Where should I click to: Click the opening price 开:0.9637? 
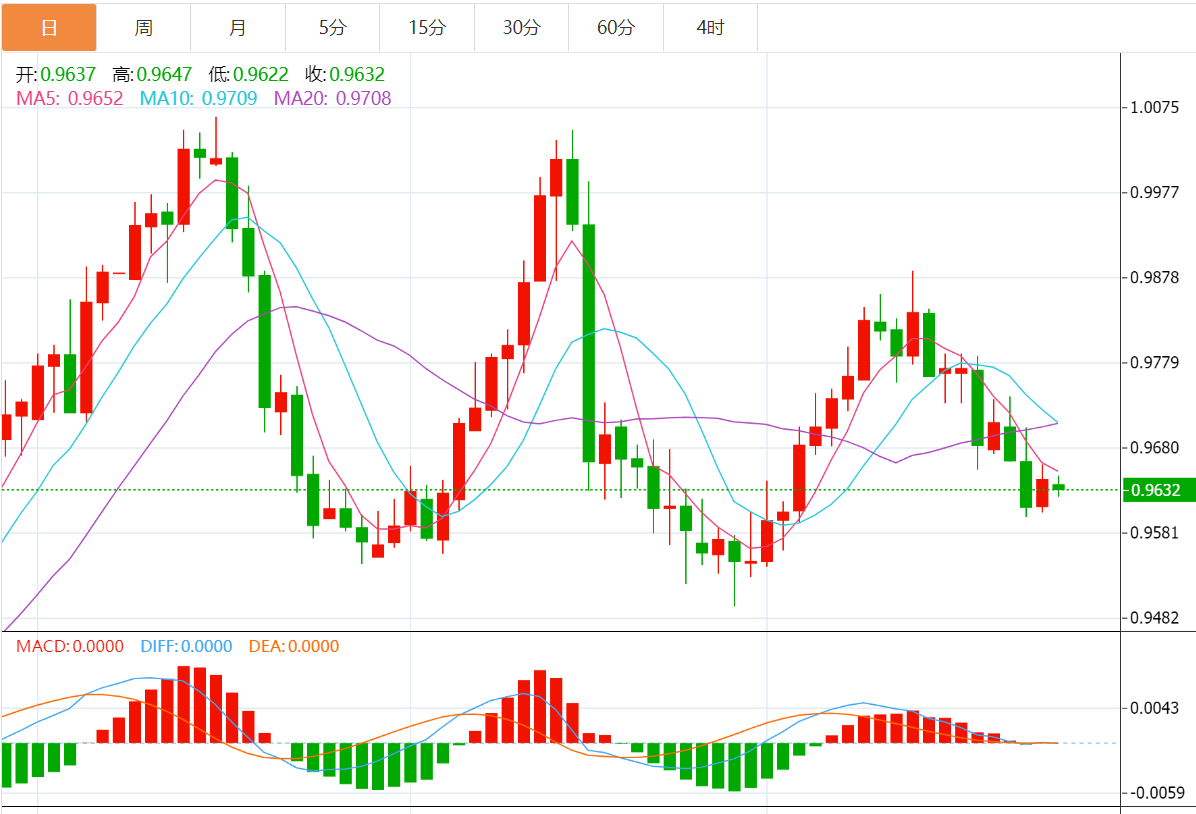(56, 74)
